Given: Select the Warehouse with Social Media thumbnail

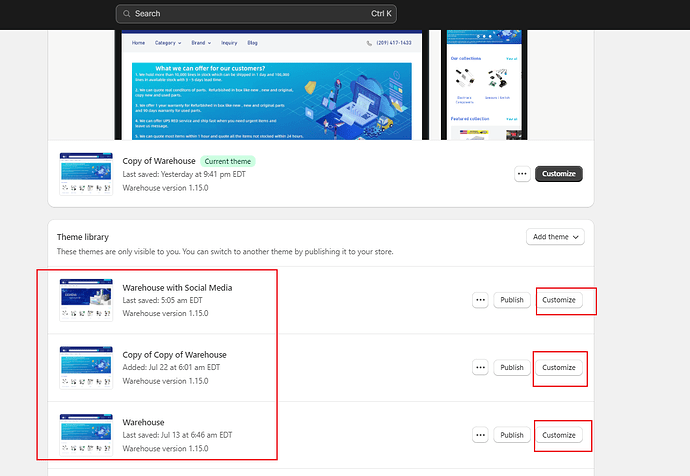Looking at the screenshot, I should point(86,300).
